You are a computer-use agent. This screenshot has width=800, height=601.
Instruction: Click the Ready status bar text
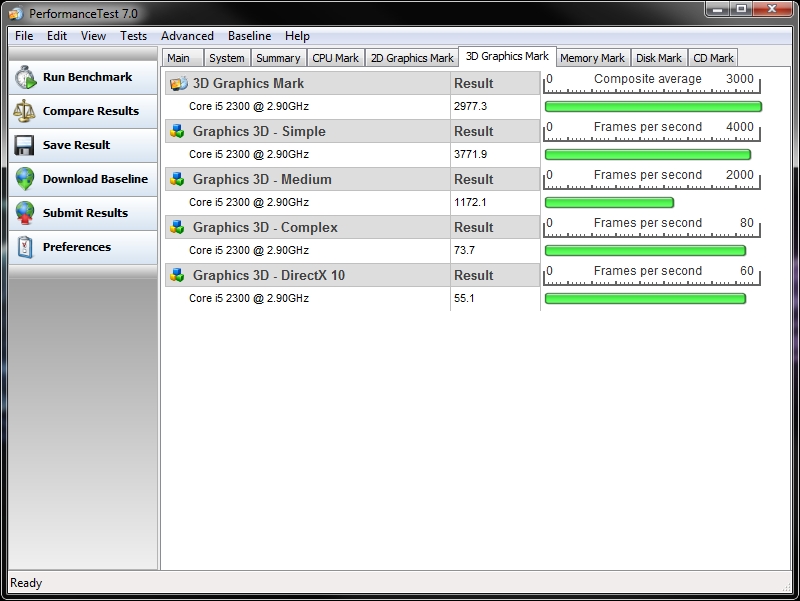(x=26, y=583)
